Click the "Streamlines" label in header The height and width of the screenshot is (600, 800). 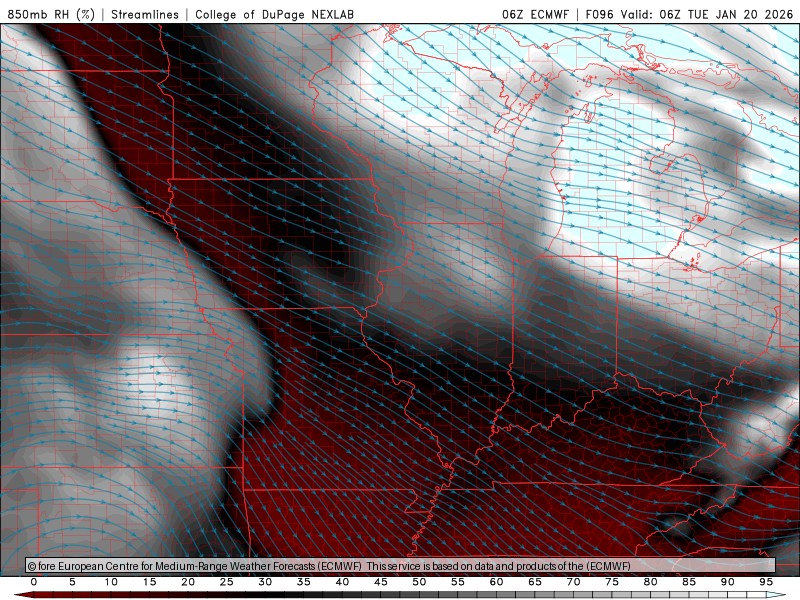point(145,14)
